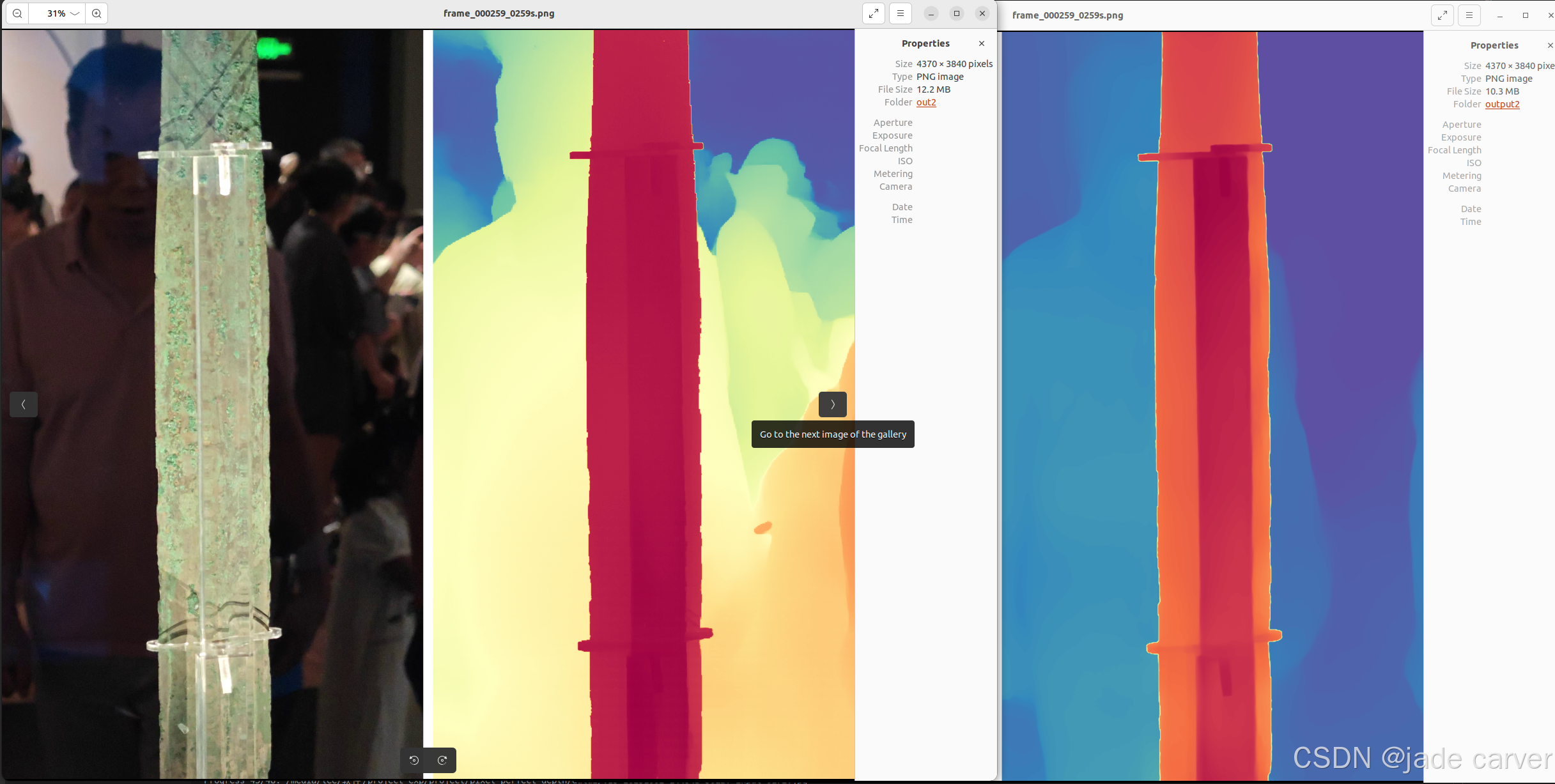Rotate the image clockwise
This screenshot has height=784, width=1555.
click(x=442, y=760)
